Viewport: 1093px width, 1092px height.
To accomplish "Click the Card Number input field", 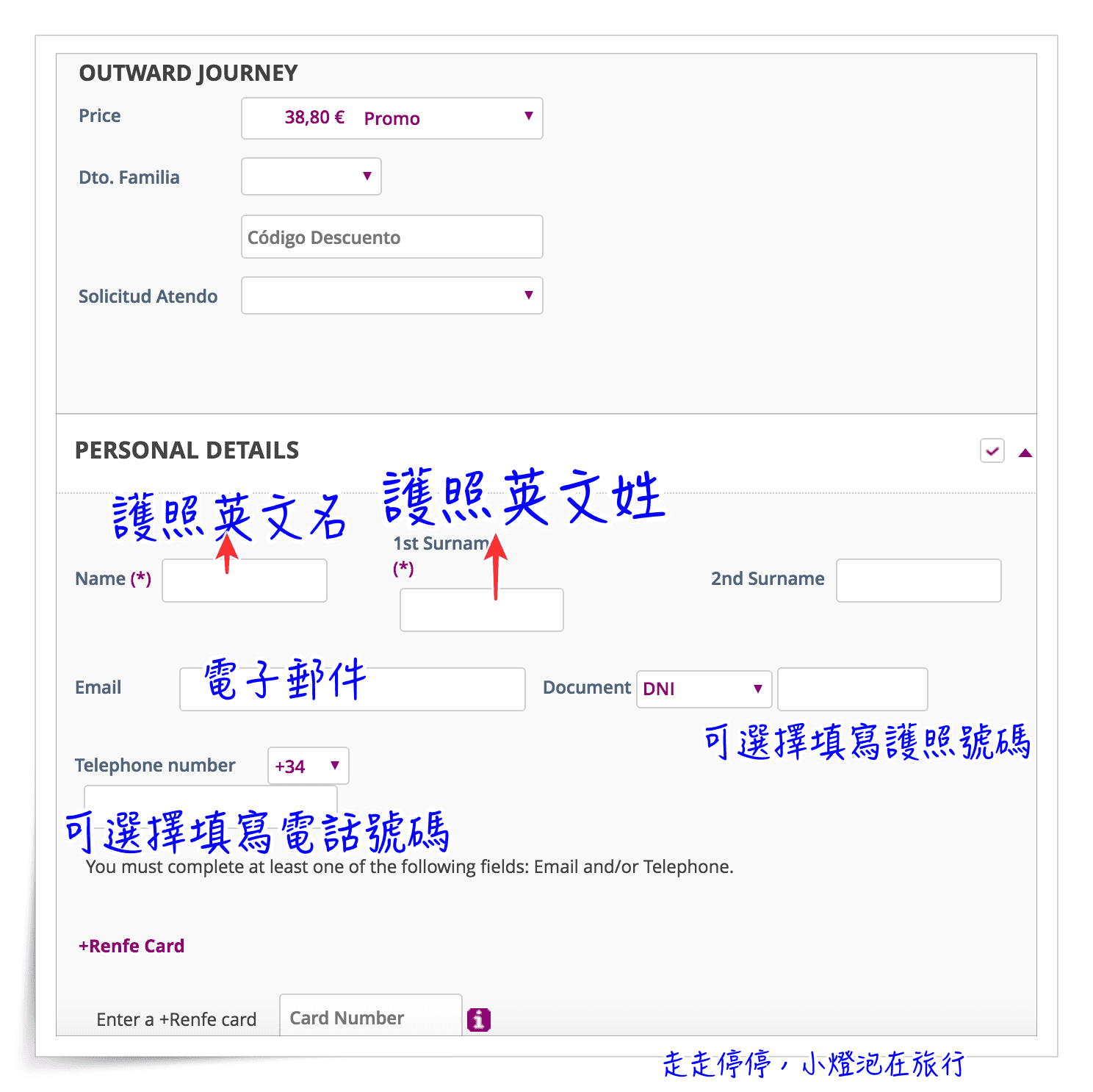I will (371, 1016).
